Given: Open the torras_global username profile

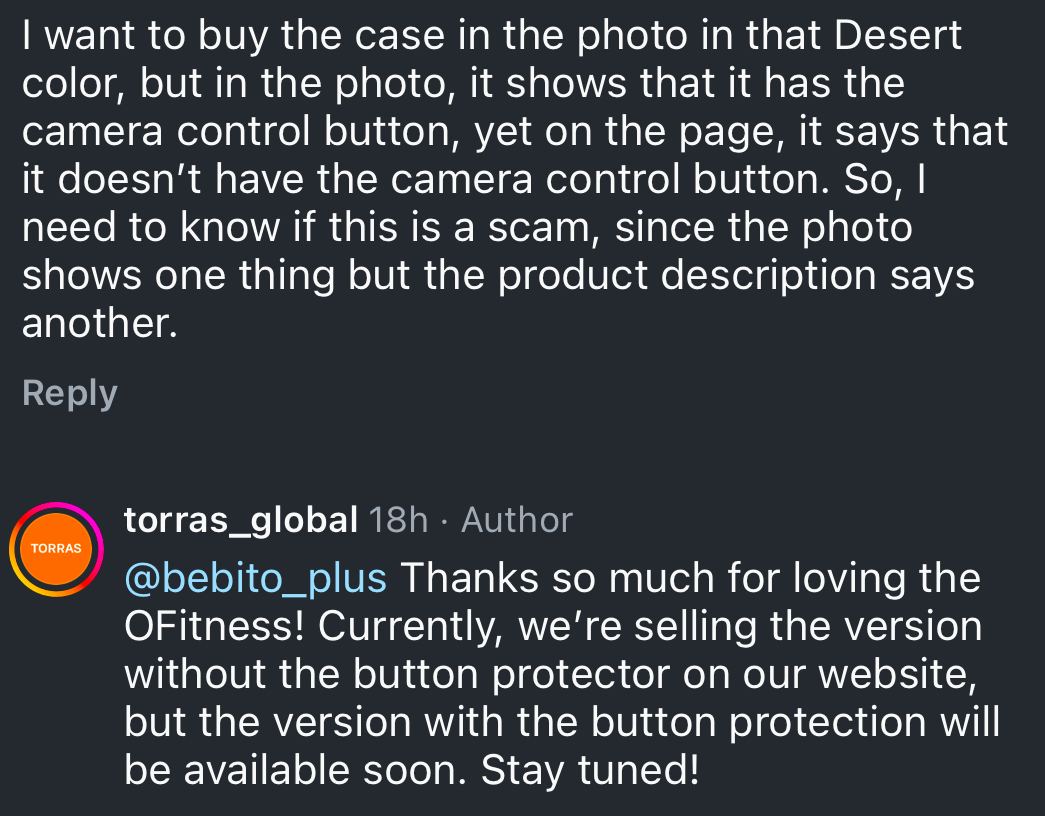Looking at the screenshot, I should click(240, 520).
